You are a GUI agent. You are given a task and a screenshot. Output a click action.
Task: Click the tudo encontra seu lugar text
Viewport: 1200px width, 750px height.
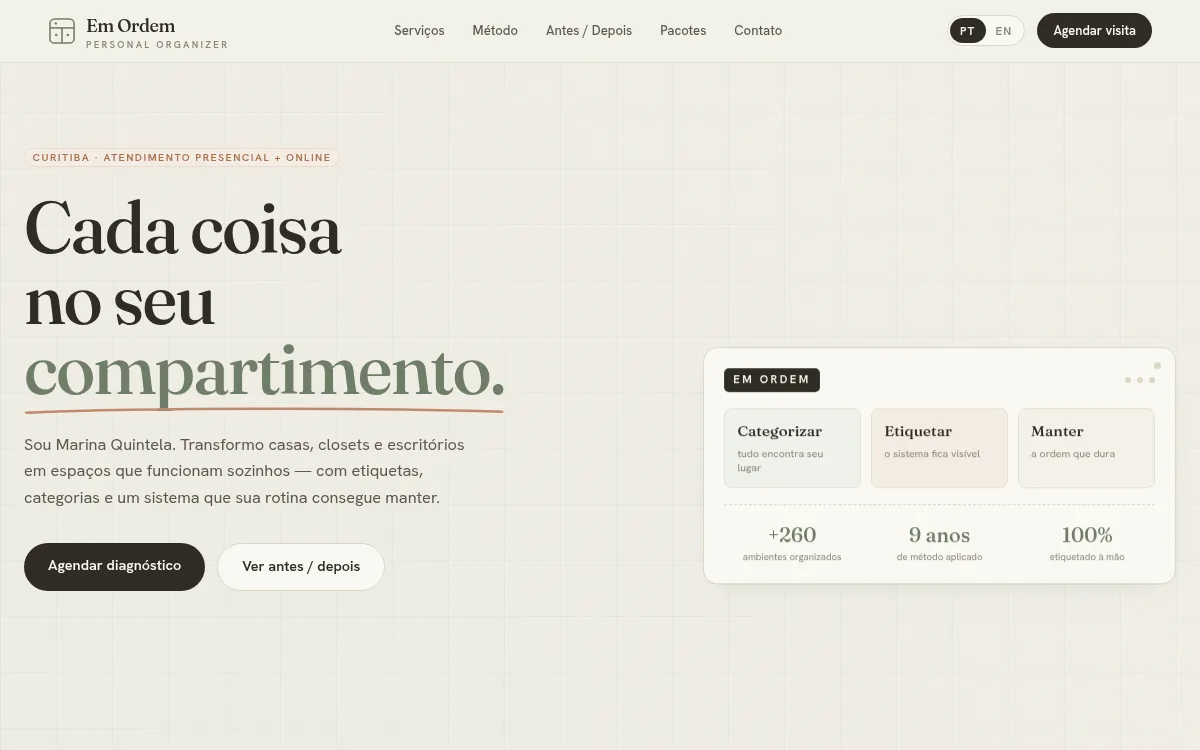(780, 461)
